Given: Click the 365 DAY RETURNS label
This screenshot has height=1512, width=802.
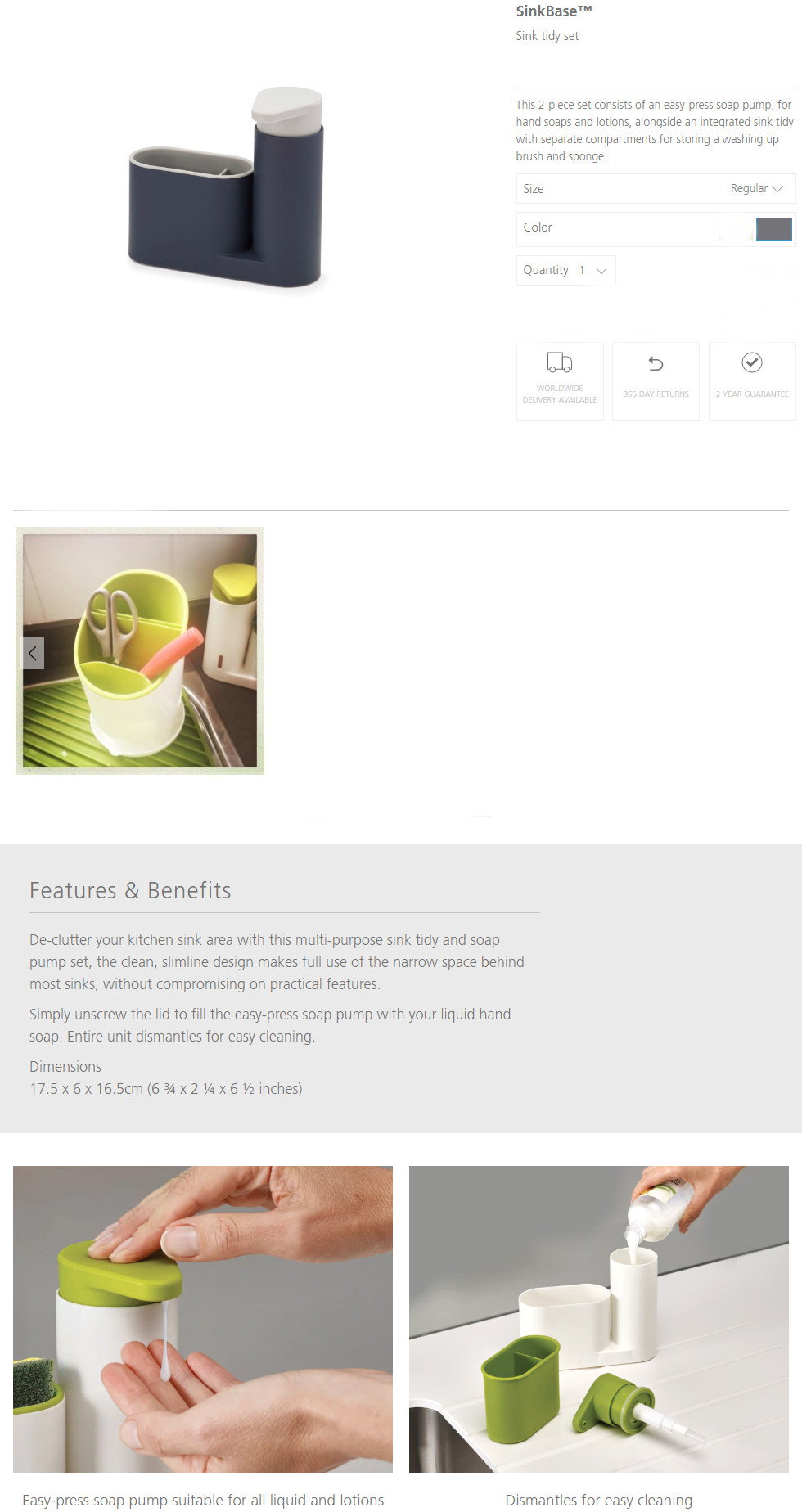Looking at the screenshot, I should (x=656, y=394).
